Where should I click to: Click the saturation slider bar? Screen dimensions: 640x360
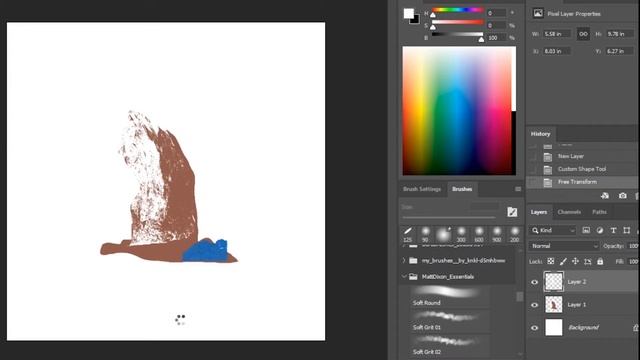pyautogui.click(x=458, y=22)
